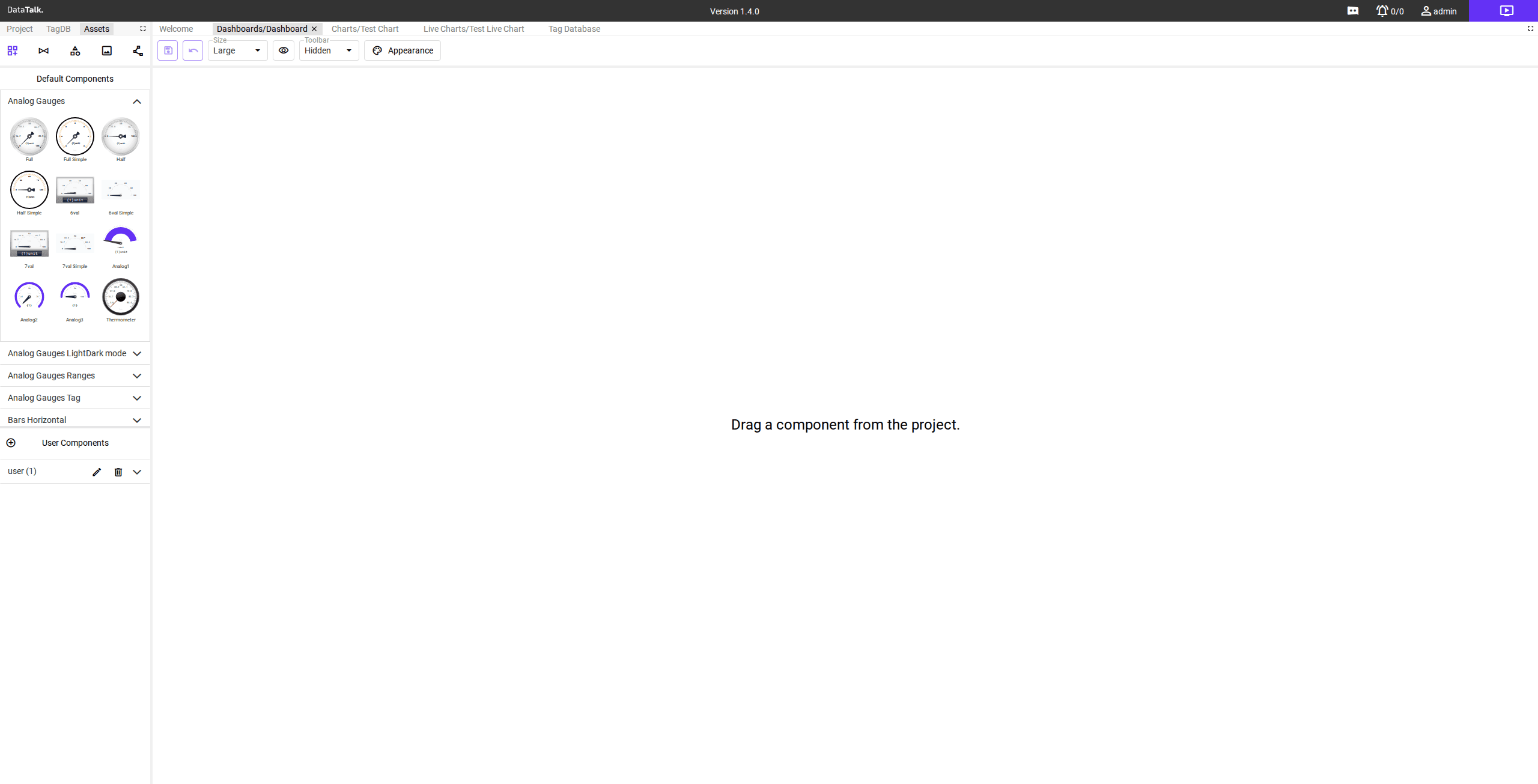Expand the user (1) components group
This screenshot has height=784, width=1538.
137,472
